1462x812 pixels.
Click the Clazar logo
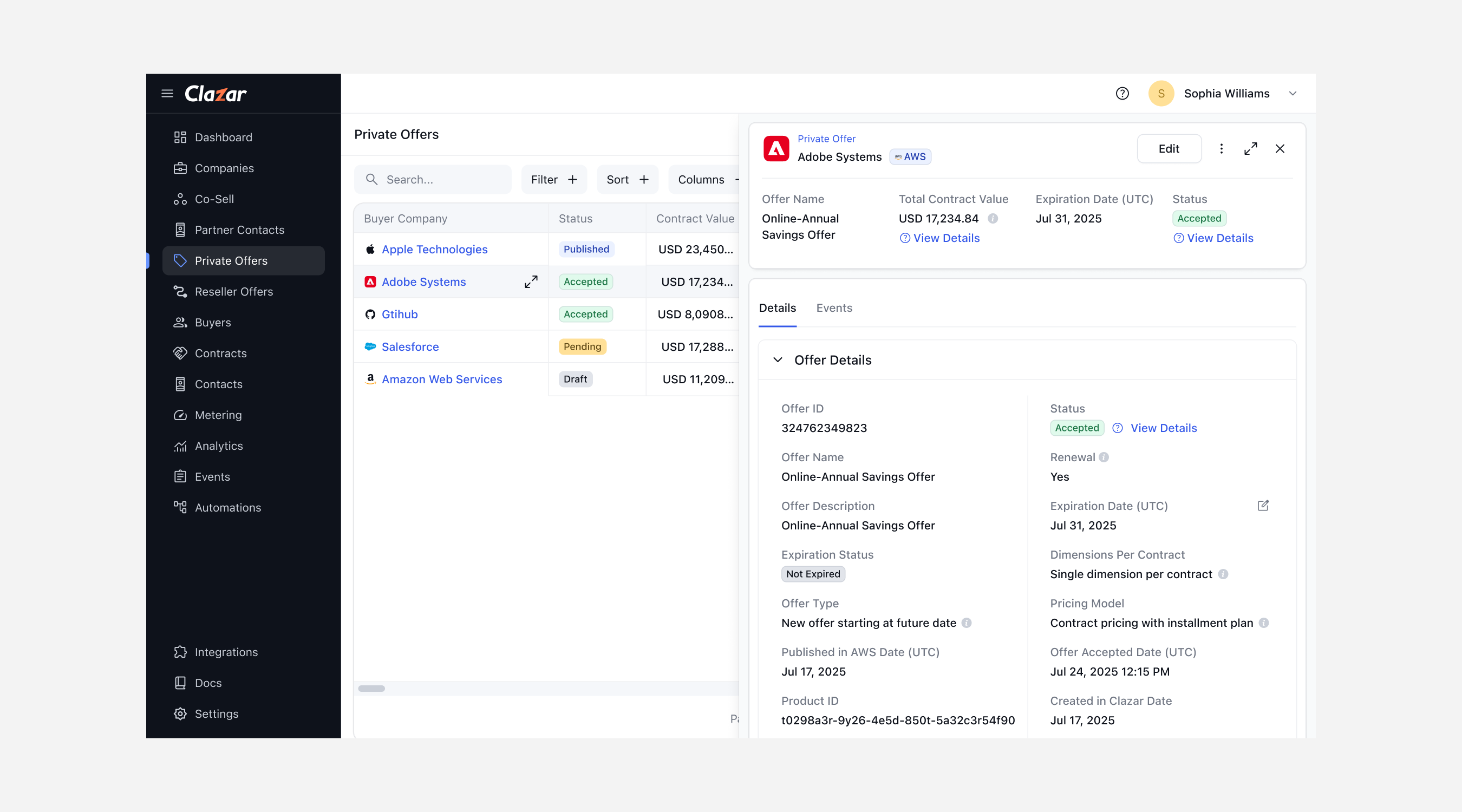tap(215, 94)
